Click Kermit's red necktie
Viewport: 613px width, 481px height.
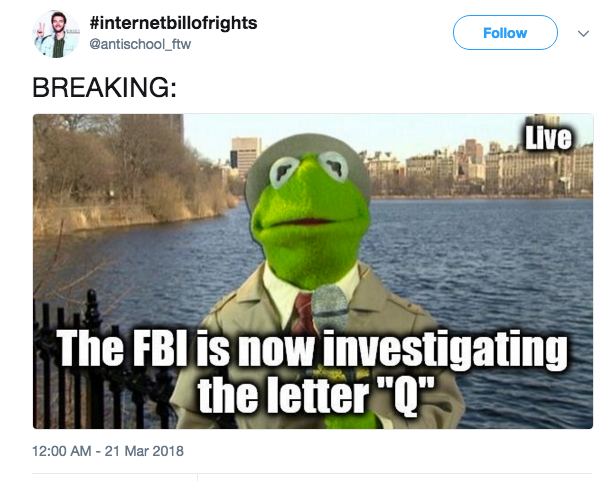[304, 311]
